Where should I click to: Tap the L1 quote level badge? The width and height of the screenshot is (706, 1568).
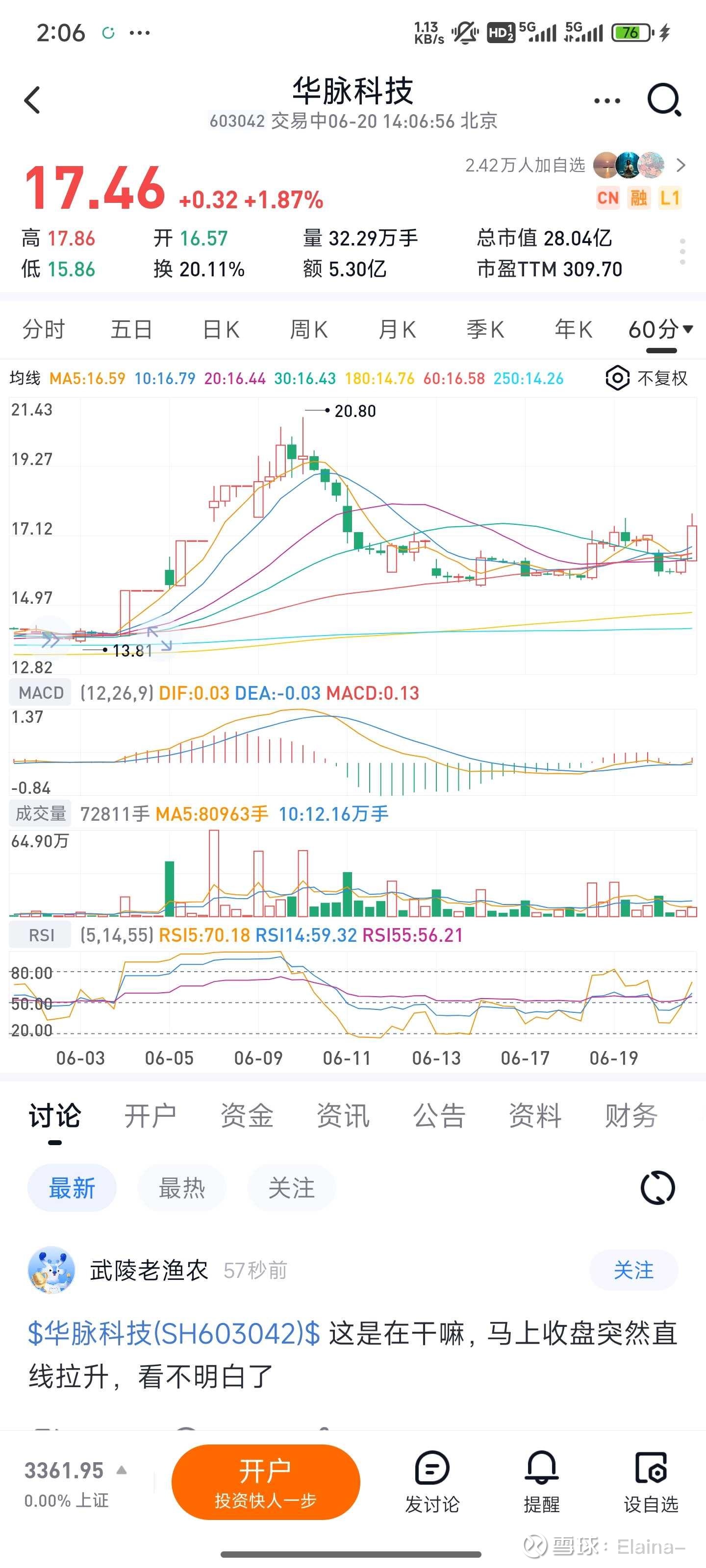pyautogui.click(x=669, y=198)
